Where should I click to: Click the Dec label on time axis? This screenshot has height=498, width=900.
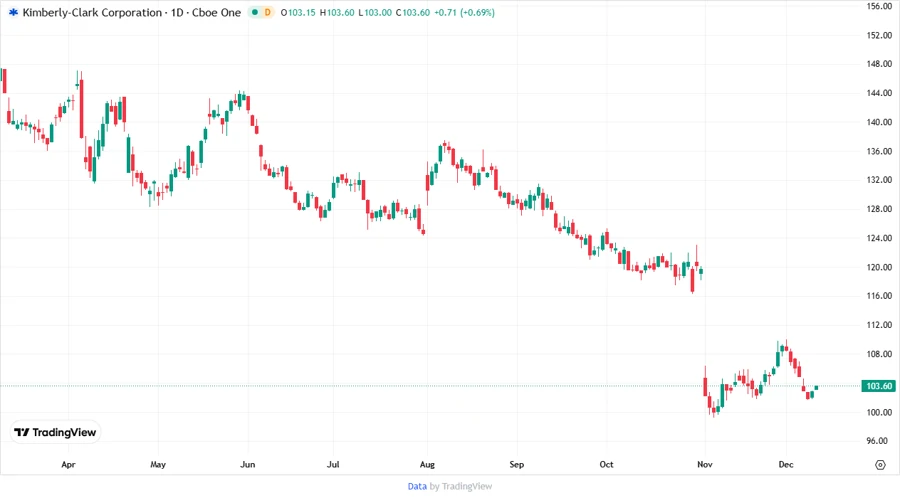(x=786, y=465)
